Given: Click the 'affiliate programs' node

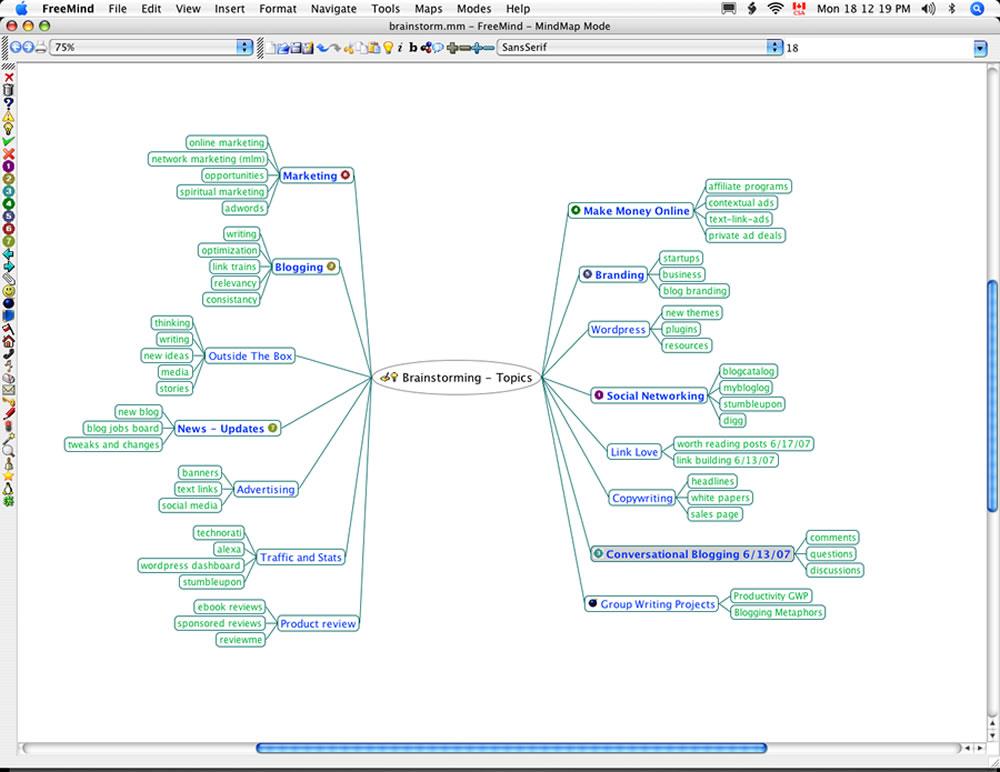Looking at the screenshot, I should coord(748,186).
